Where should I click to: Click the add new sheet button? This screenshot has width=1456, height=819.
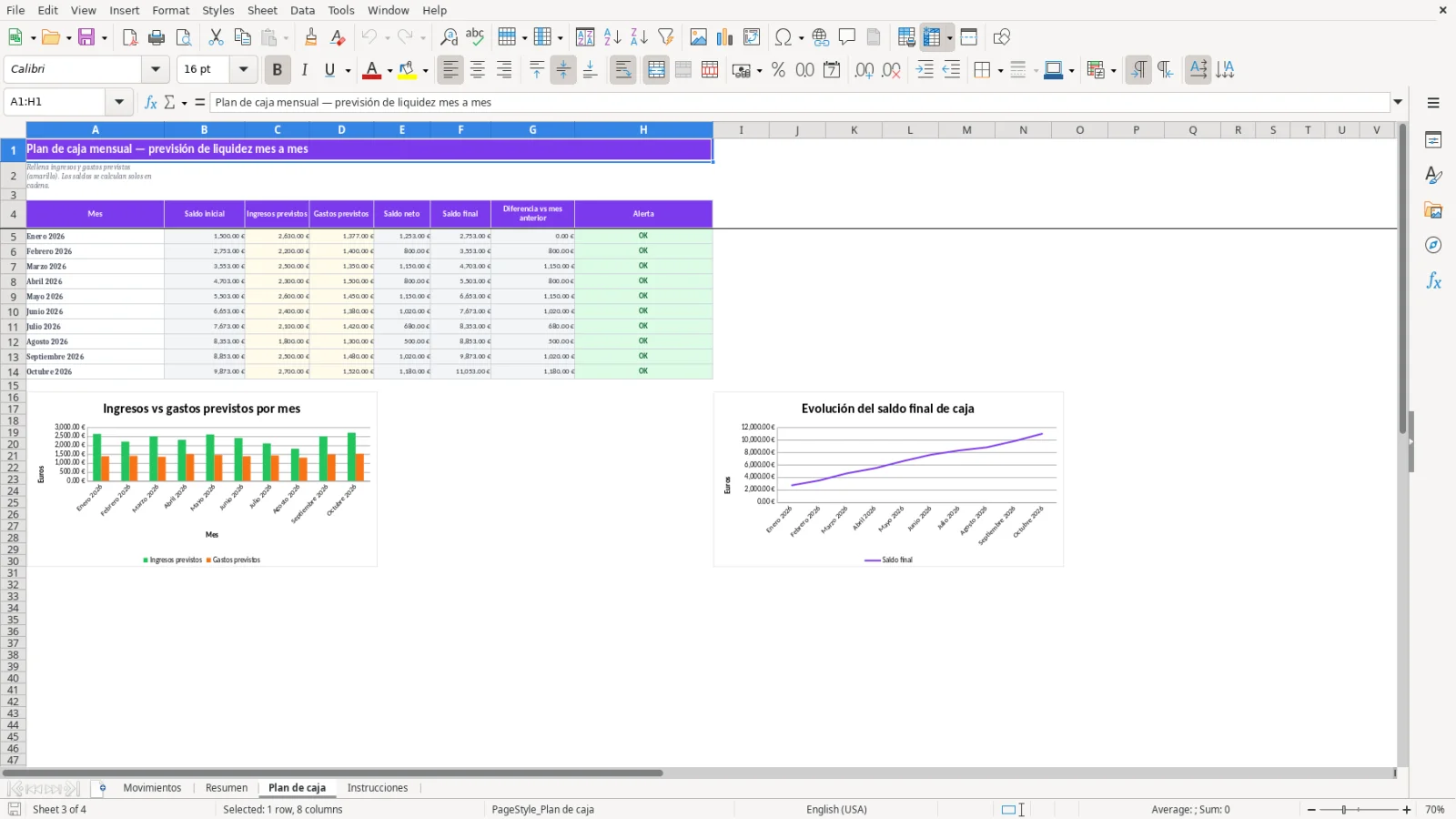[x=102, y=788]
